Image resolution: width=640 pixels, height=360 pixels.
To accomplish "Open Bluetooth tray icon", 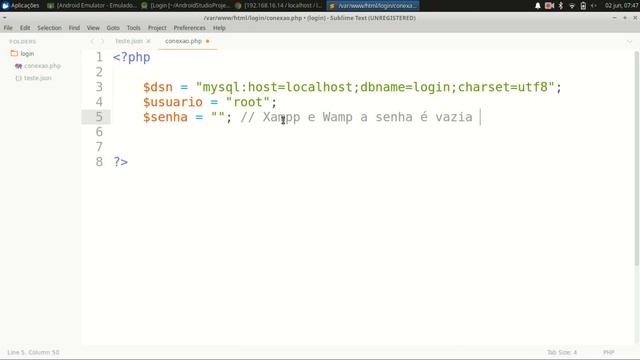I will point(561,5).
